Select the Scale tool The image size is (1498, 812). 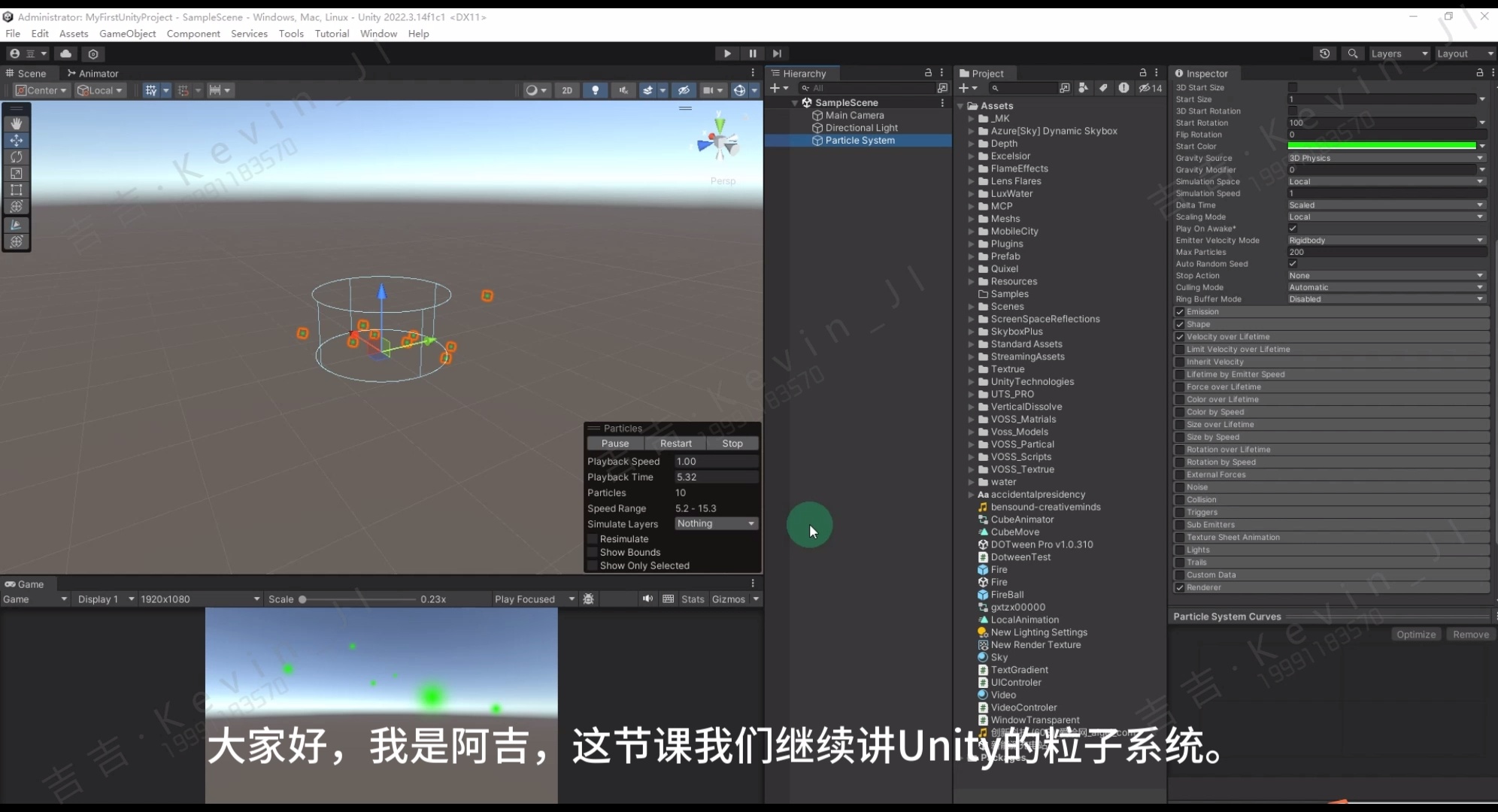pyautogui.click(x=16, y=174)
